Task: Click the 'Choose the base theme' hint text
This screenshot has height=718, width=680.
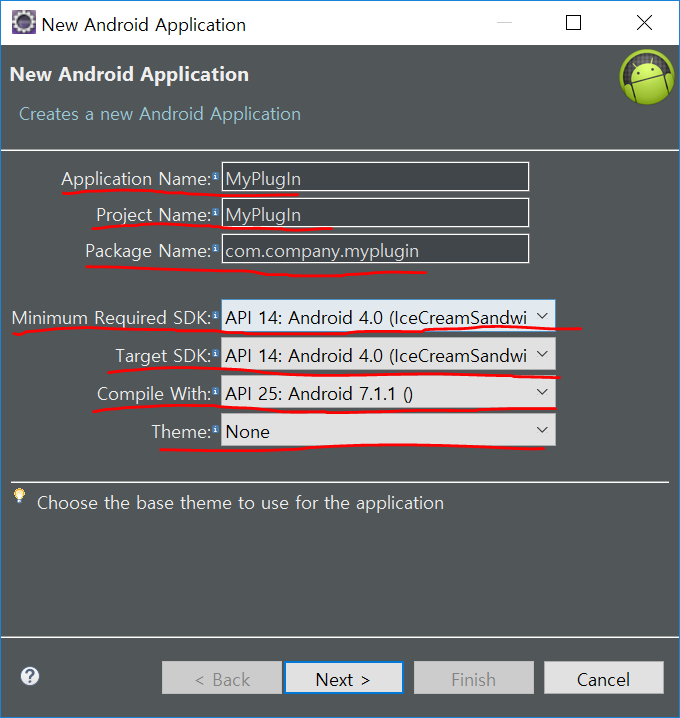Action: click(x=240, y=503)
